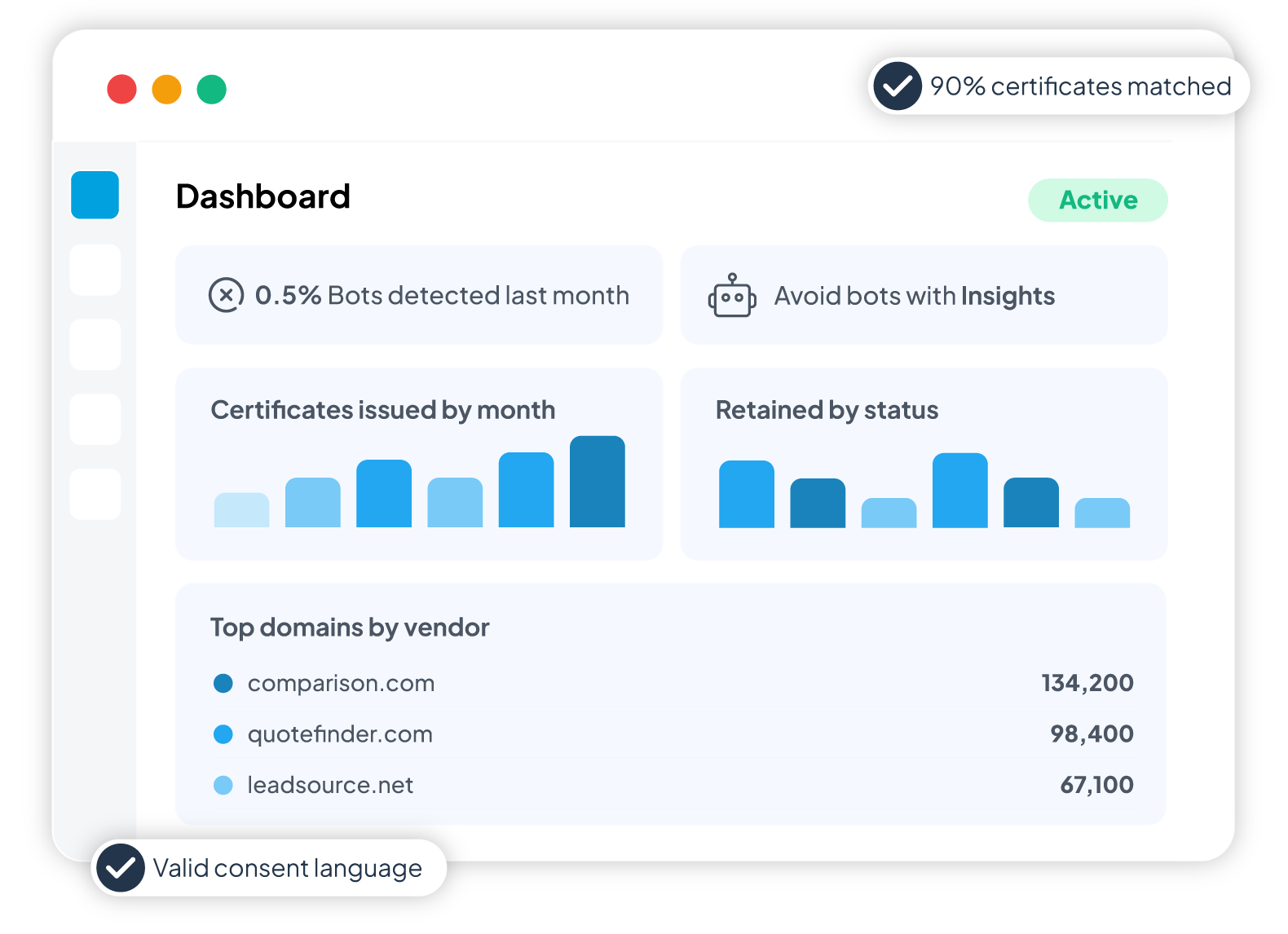Click tallest dark bar in Certificates issued chart
The image size is (1288, 934).
[x=598, y=482]
